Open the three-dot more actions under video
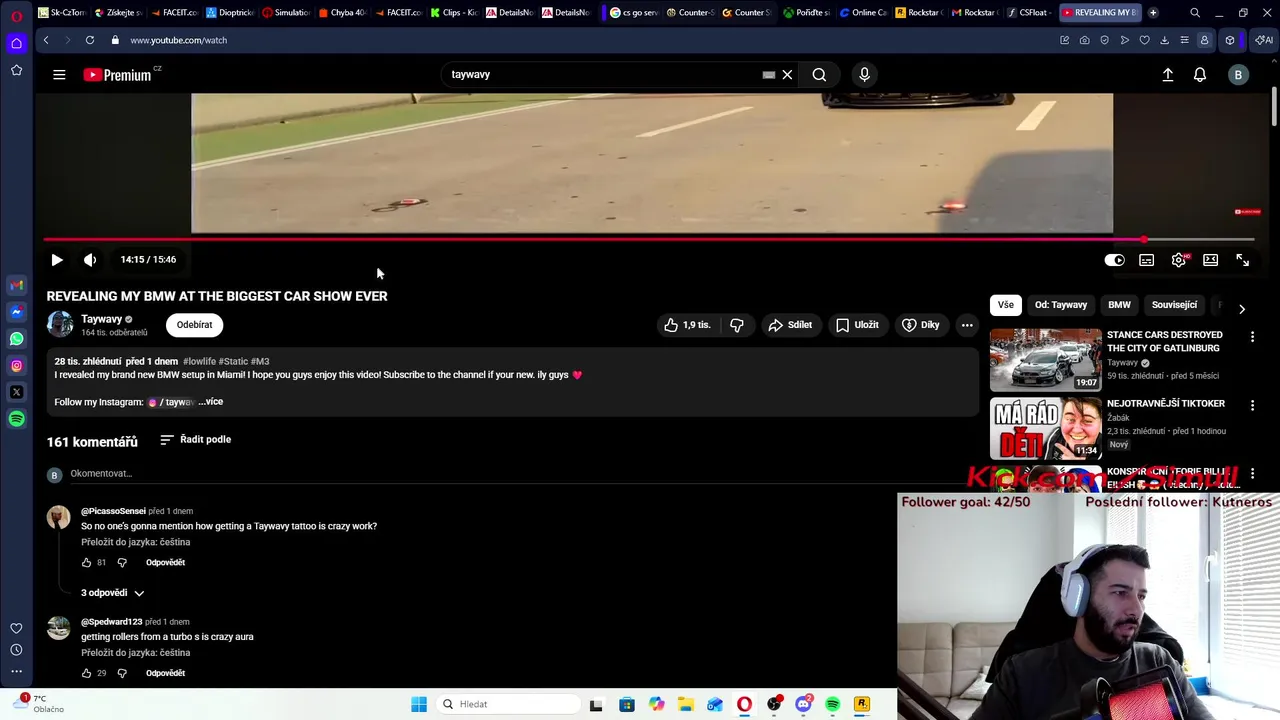Viewport: 1280px width, 720px height. coord(967,325)
